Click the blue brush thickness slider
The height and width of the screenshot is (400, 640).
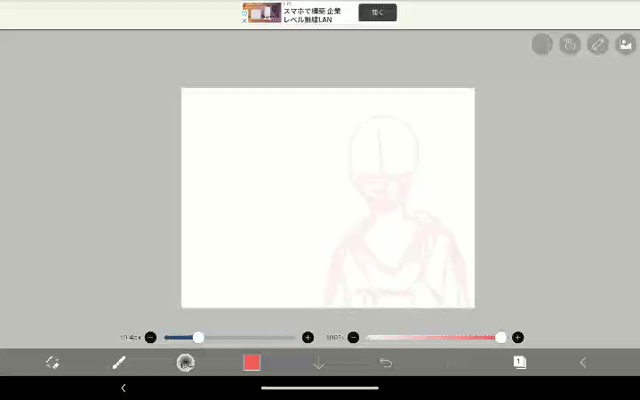tap(229, 338)
